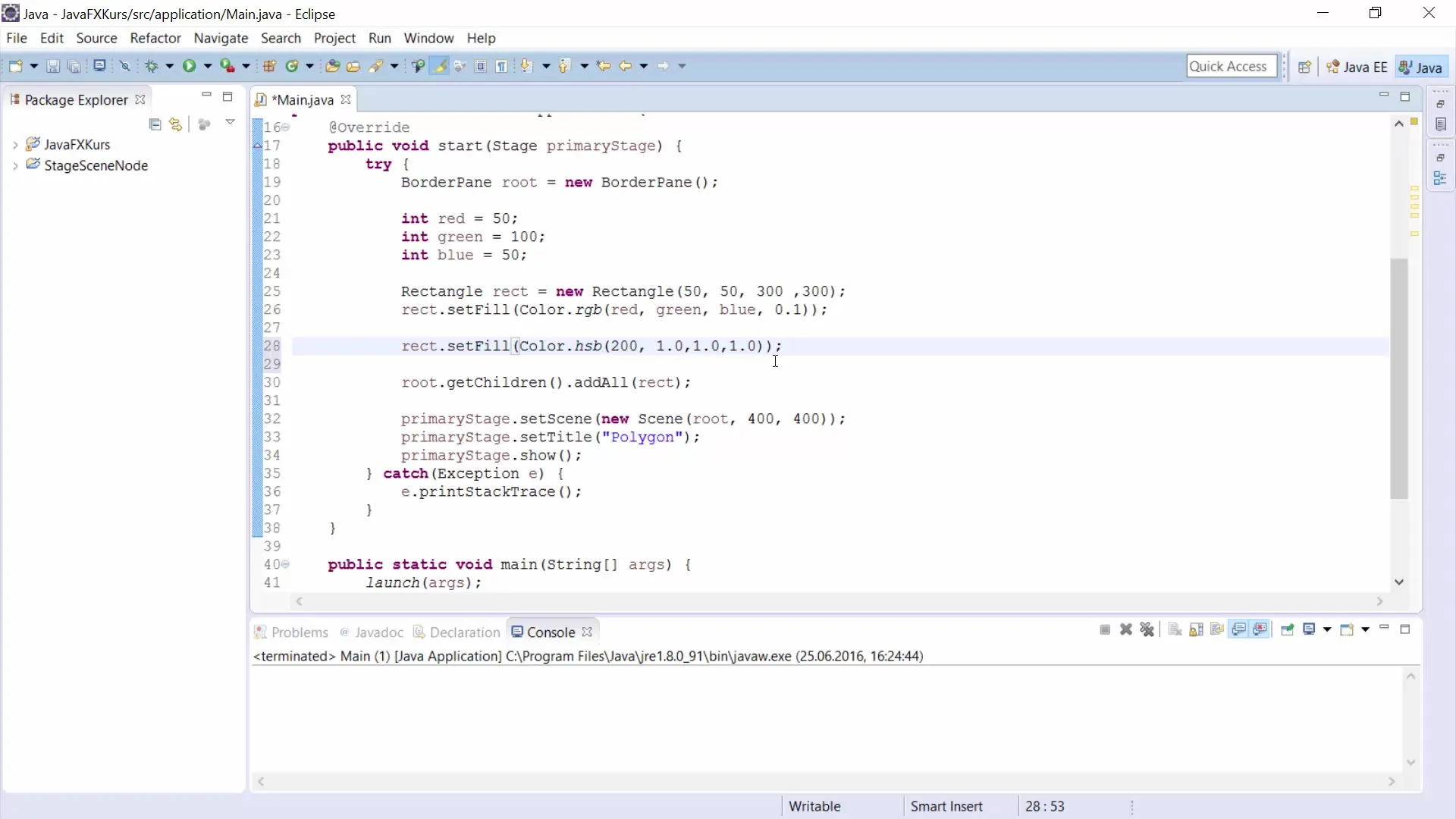The height and width of the screenshot is (819, 1456).
Task: Switch to the Java EE perspective
Action: [x=1357, y=67]
